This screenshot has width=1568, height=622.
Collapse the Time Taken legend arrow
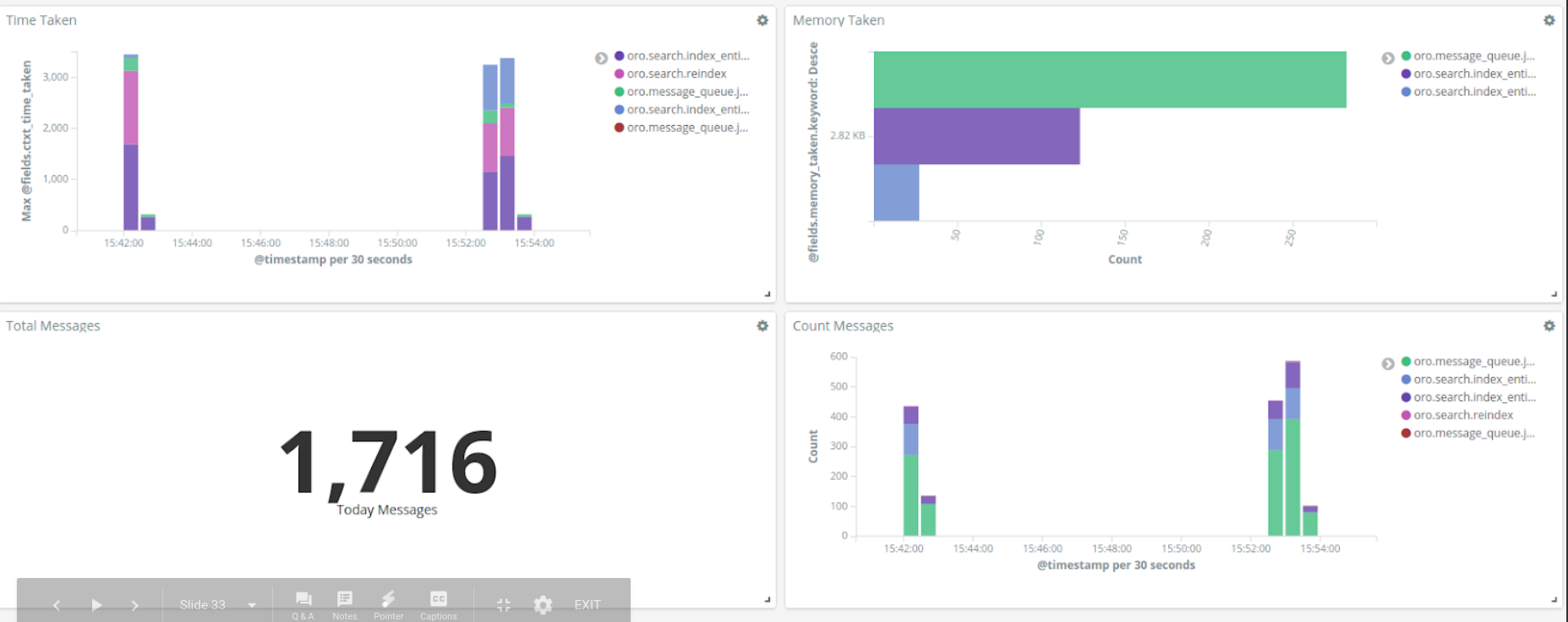[601, 58]
